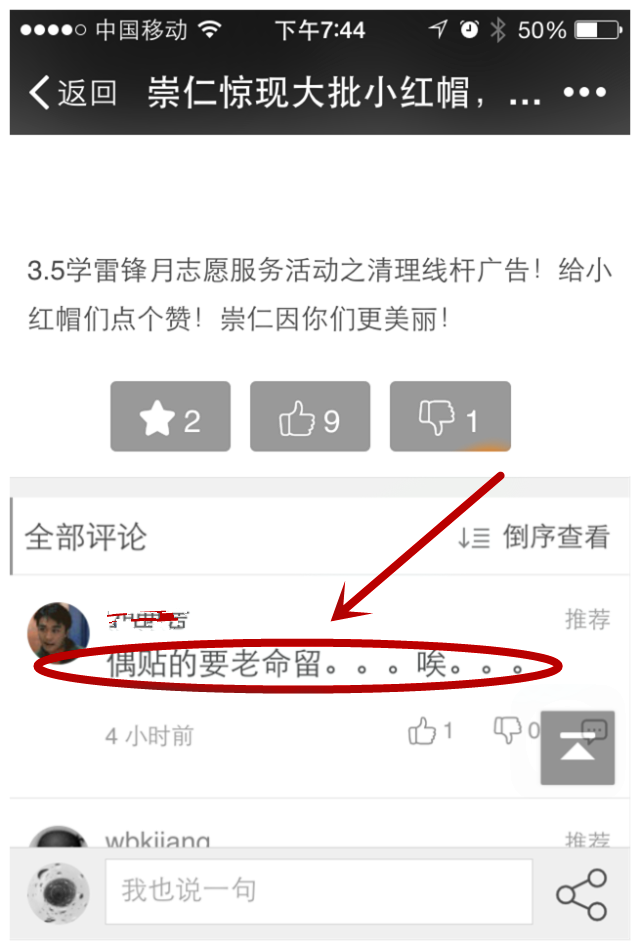
Task: Click the sort arrow icon beside 倒序查看
Action: [x=473, y=537]
